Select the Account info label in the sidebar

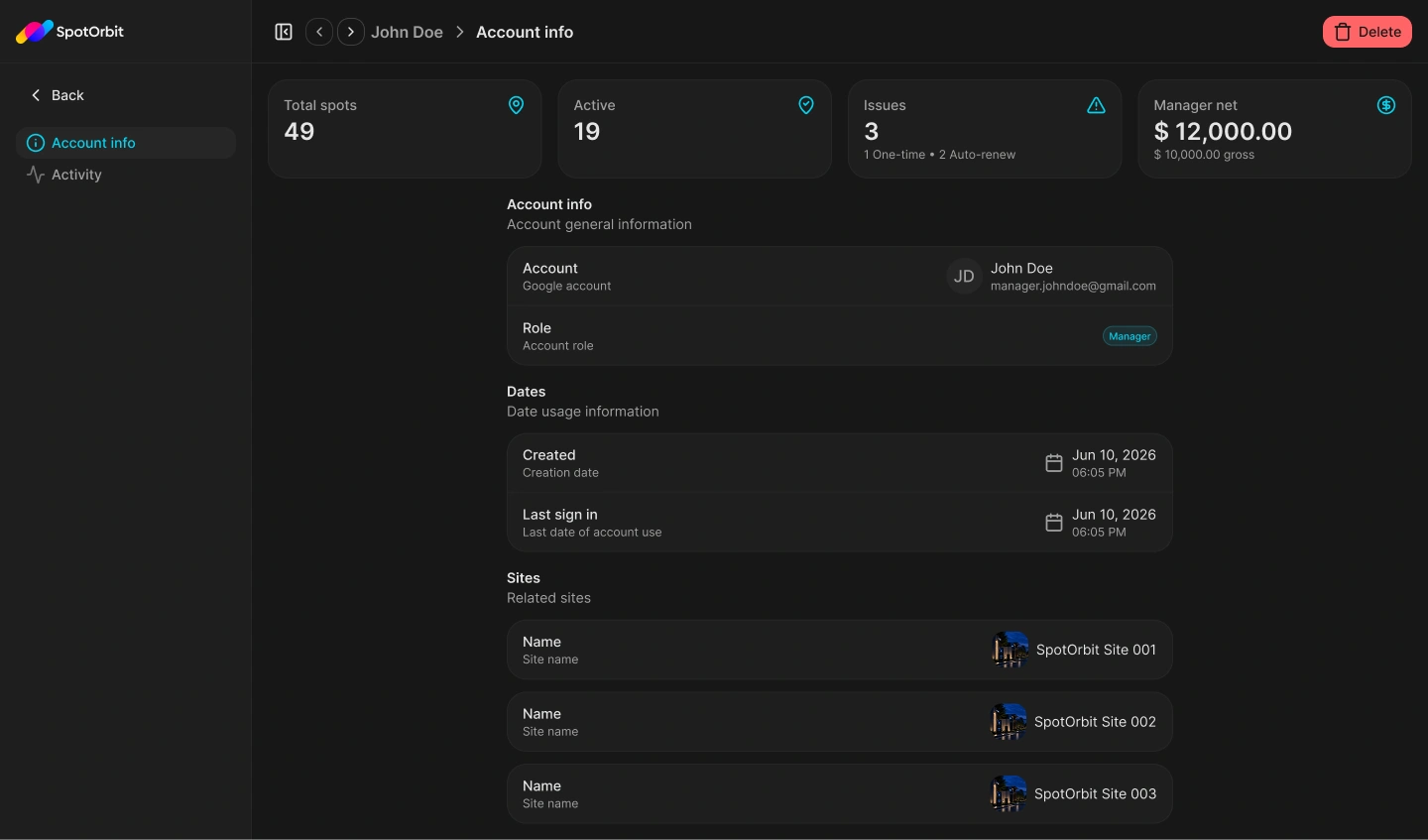pos(93,143)
